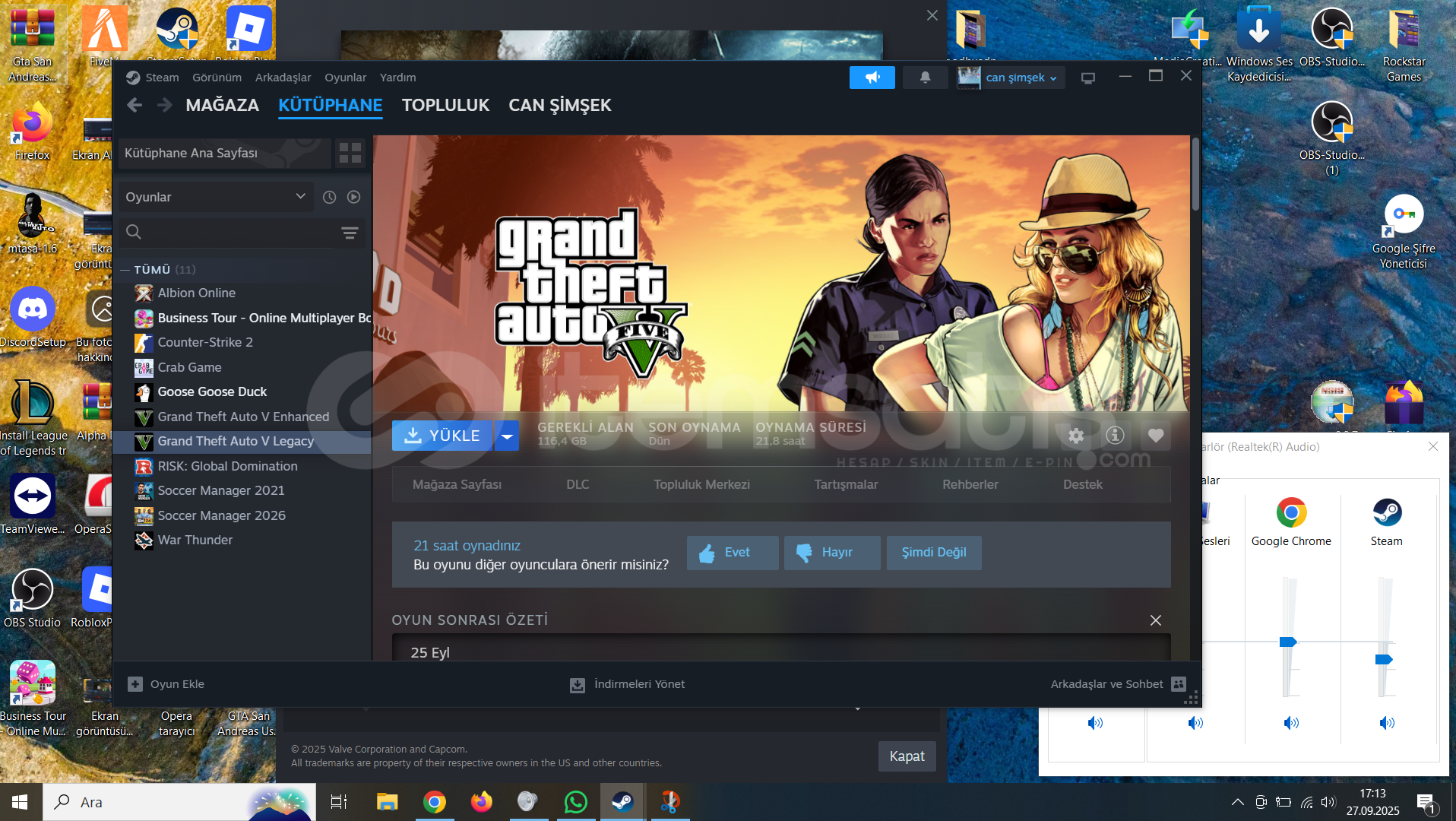Open the Topluluk Merkezi link
Screen dimensions: 1456x821
701,484
